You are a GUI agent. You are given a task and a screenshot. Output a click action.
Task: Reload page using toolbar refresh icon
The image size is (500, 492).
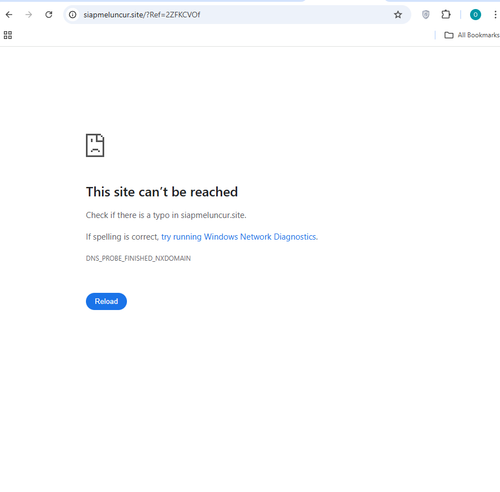(x=49, y=15)
